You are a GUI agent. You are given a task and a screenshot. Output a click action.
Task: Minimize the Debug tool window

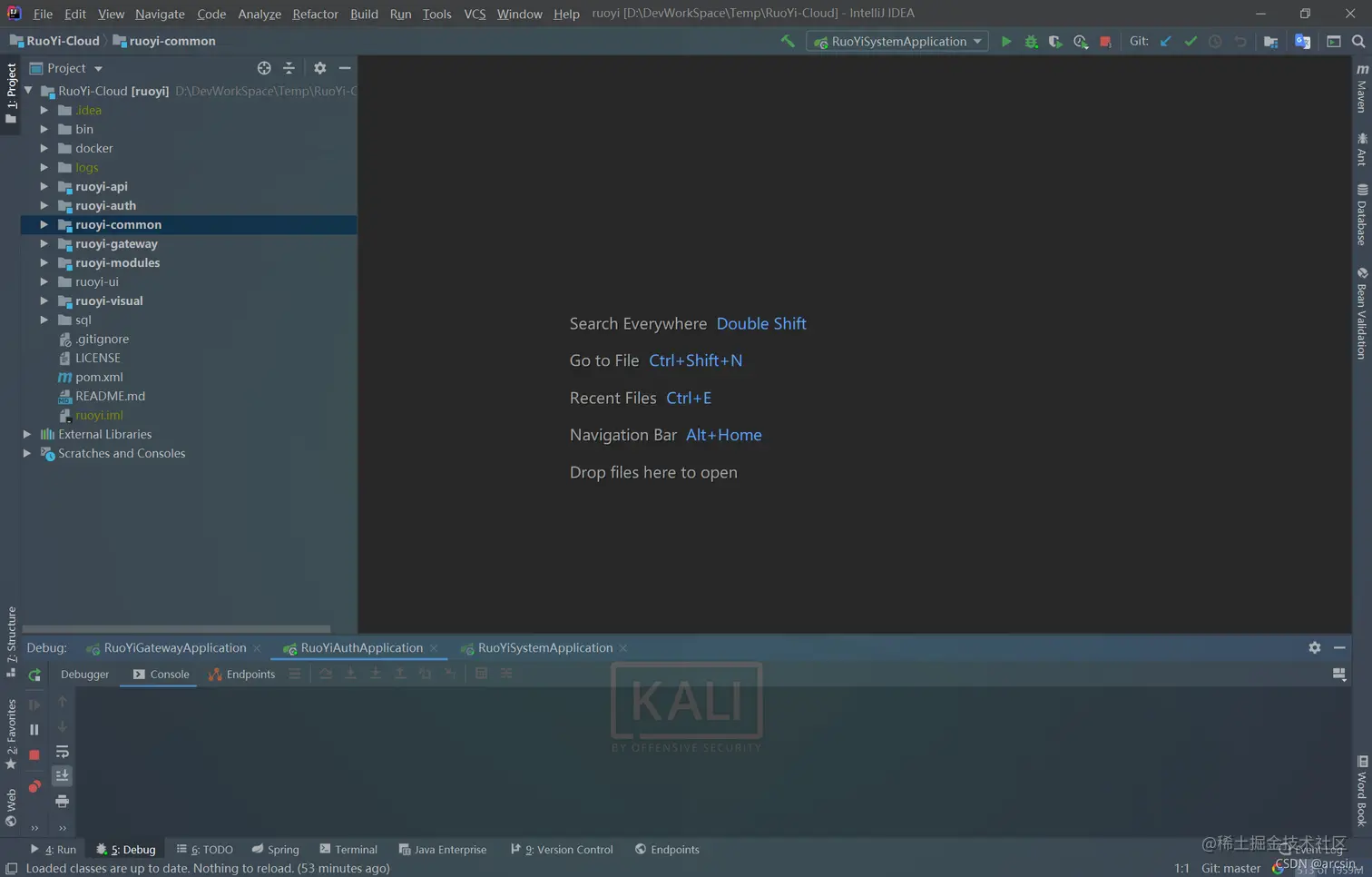[1339, 647]
